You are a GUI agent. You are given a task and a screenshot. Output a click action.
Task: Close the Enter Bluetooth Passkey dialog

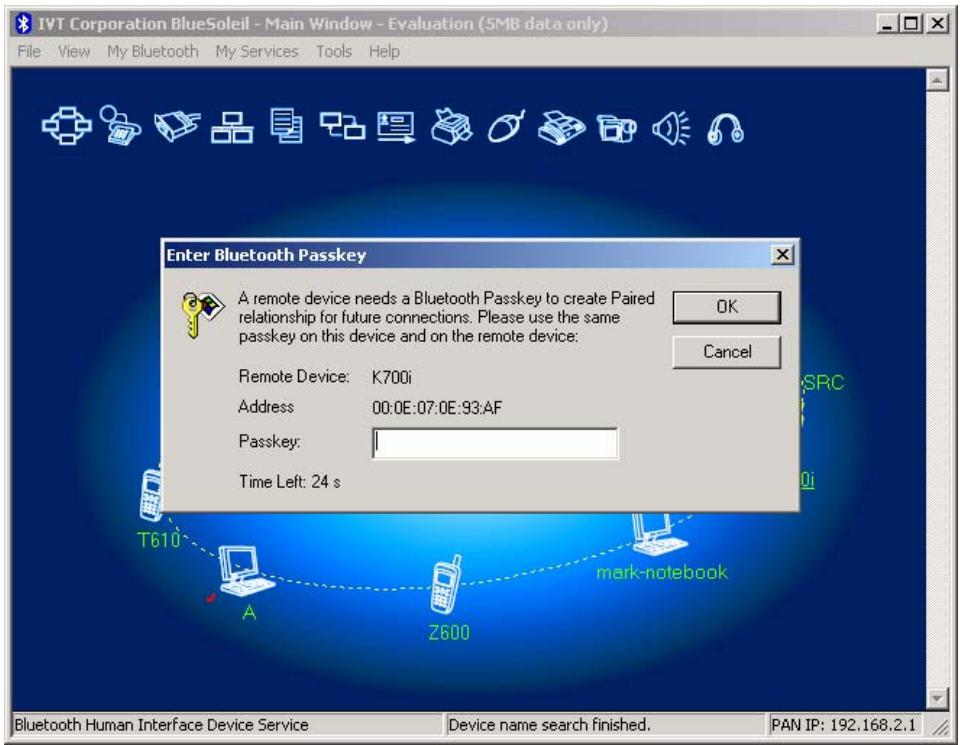pyautogui.click(x=782, y=255)
